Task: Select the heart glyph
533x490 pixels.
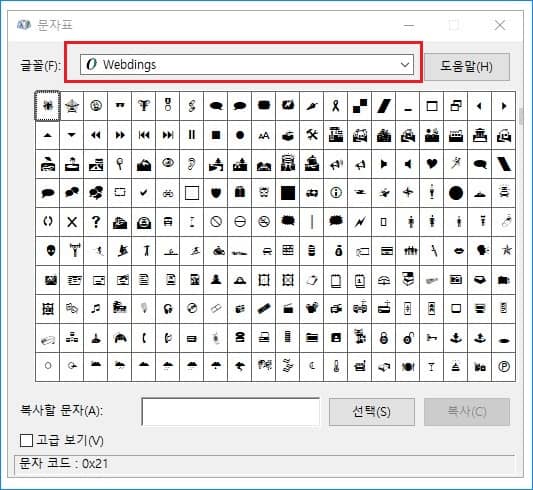Action: click(432, 164)
